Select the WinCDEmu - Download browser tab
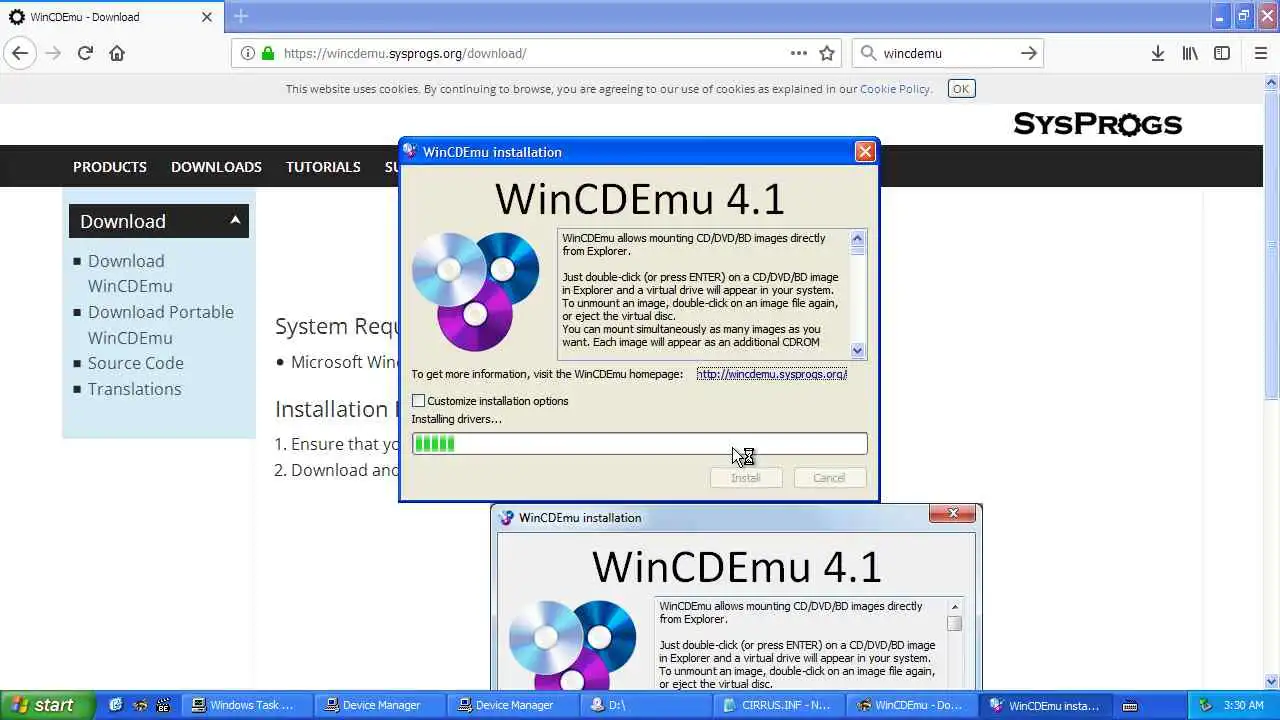1280x720 pixels. pyautogui.click(x=110, y=17)
